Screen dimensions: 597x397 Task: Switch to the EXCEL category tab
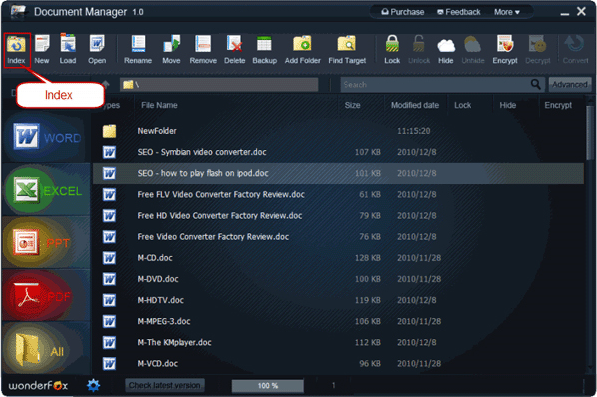pos(46,190)
